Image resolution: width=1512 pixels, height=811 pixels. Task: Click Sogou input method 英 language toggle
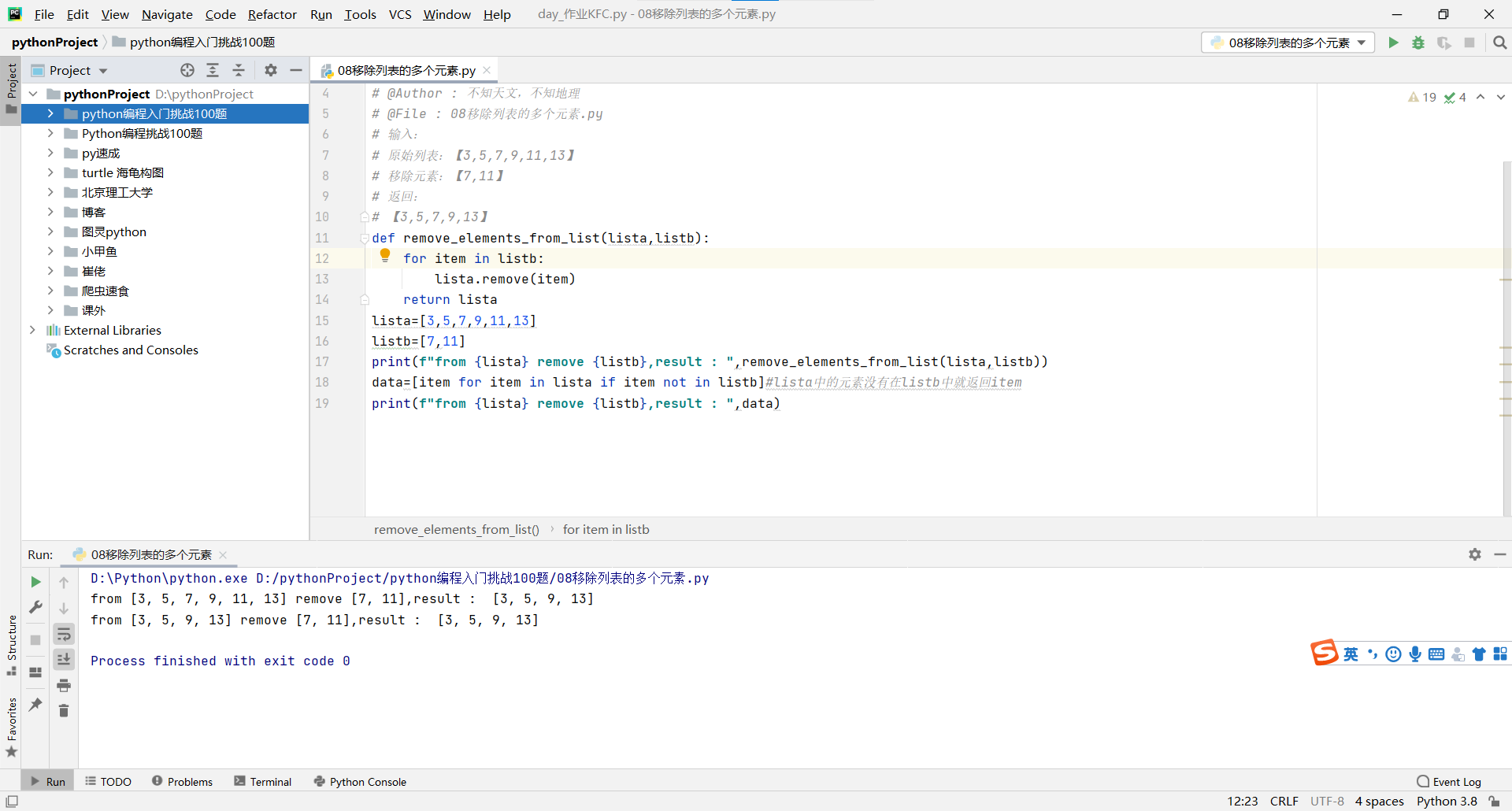1351,654
